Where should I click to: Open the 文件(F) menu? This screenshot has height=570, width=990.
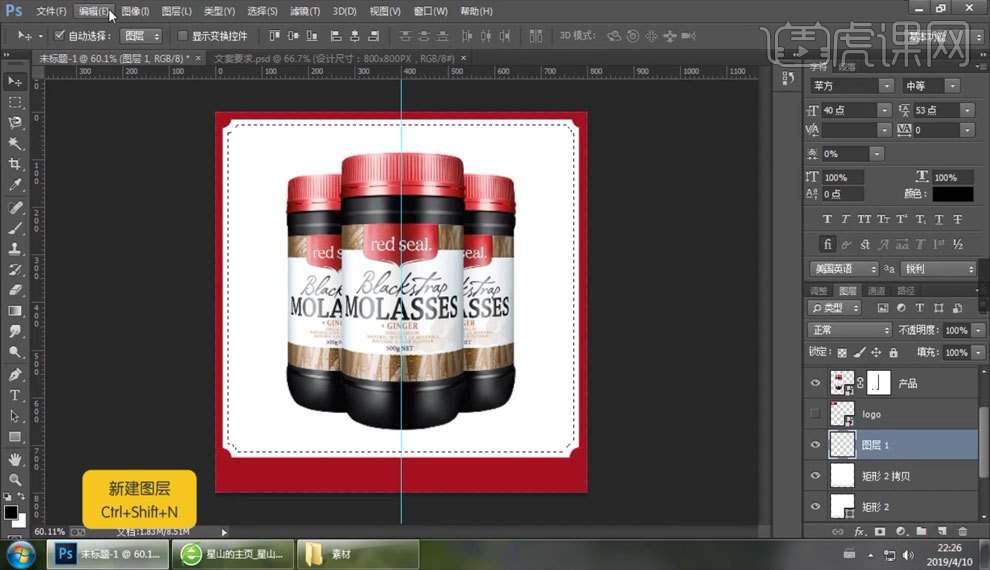click(51, 11)
